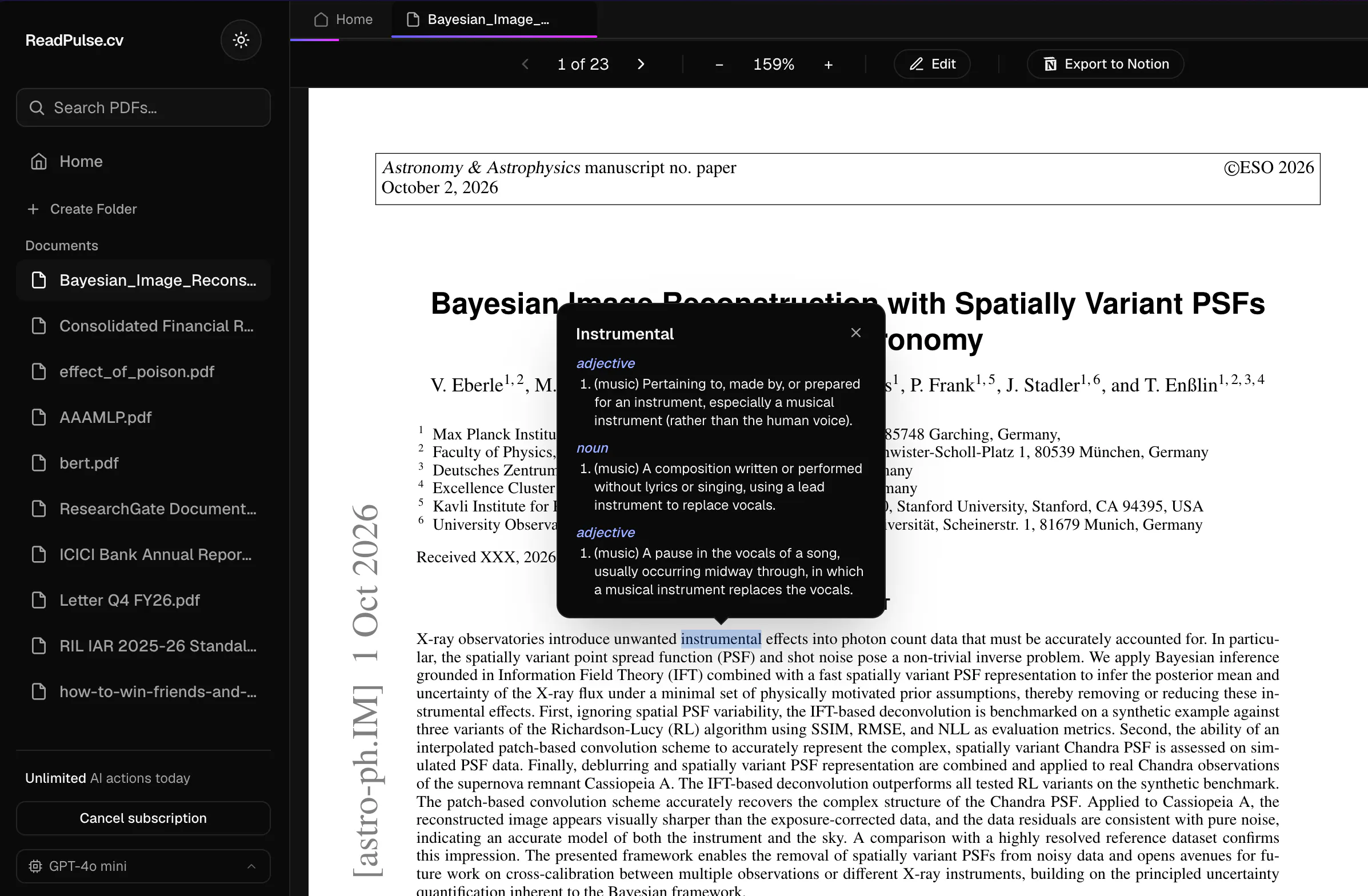Image resolution: width=1368 pixels, height=896 pixels.
Task: Zoom out with the minus button
Action: point(718,65)
